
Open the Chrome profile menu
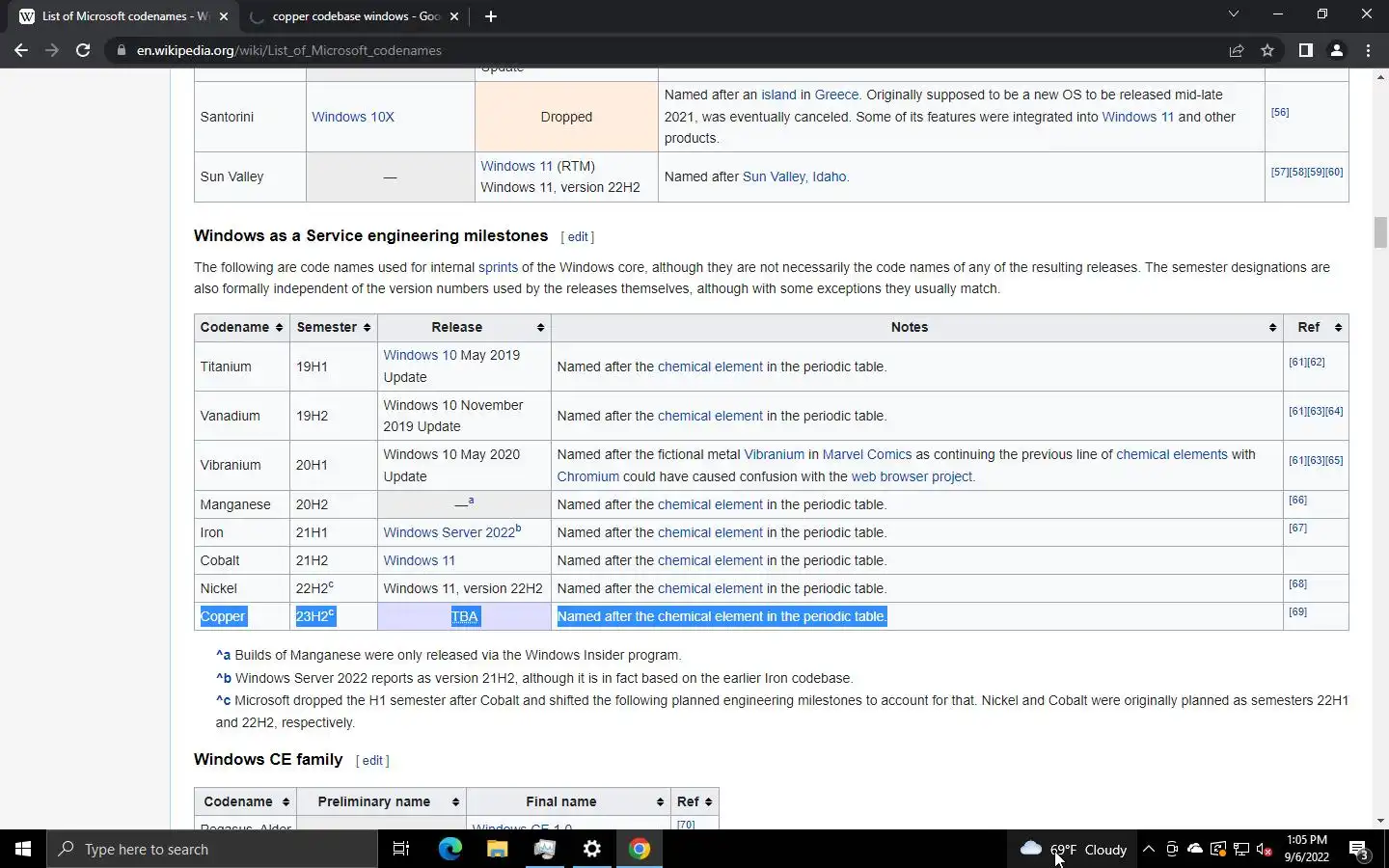(x=1337, y=50)
